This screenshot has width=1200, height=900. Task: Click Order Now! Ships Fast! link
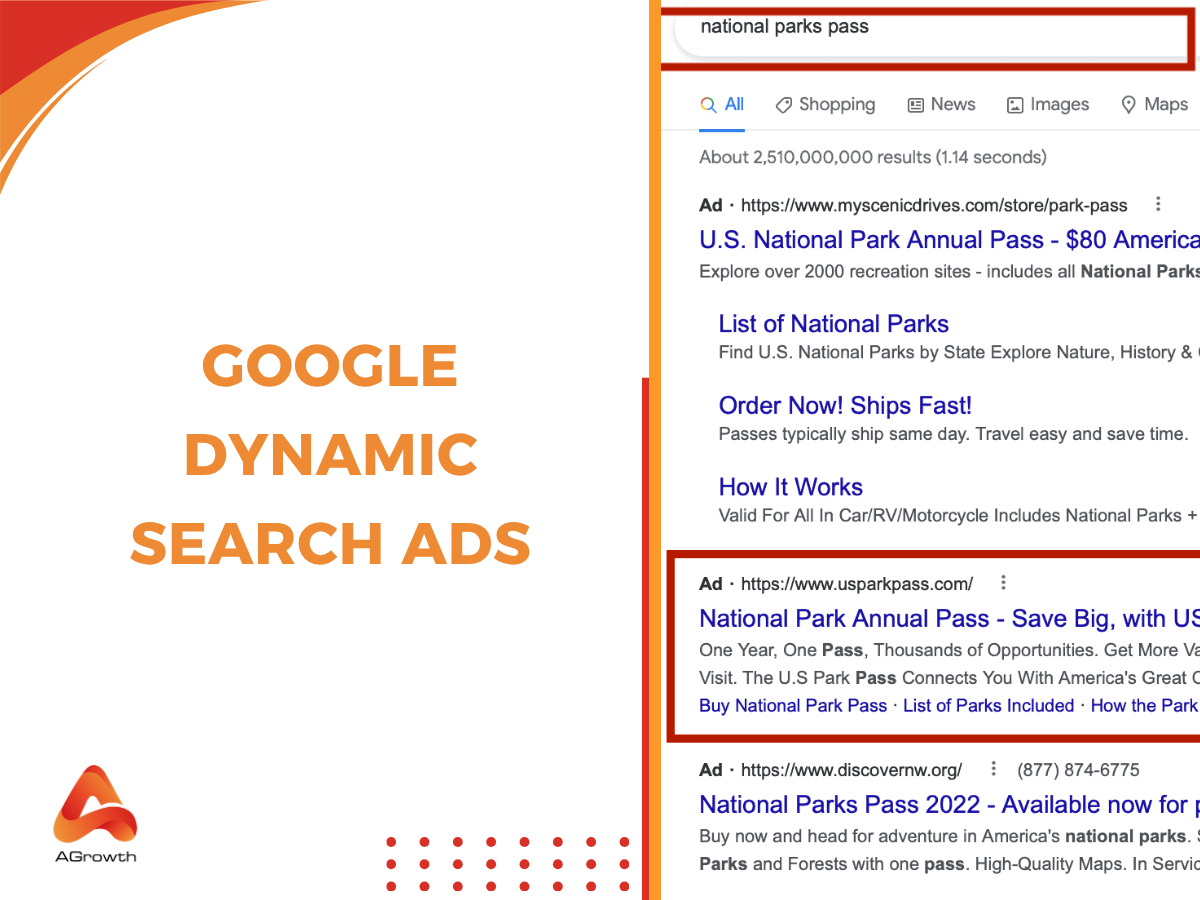tap(845, 405)
